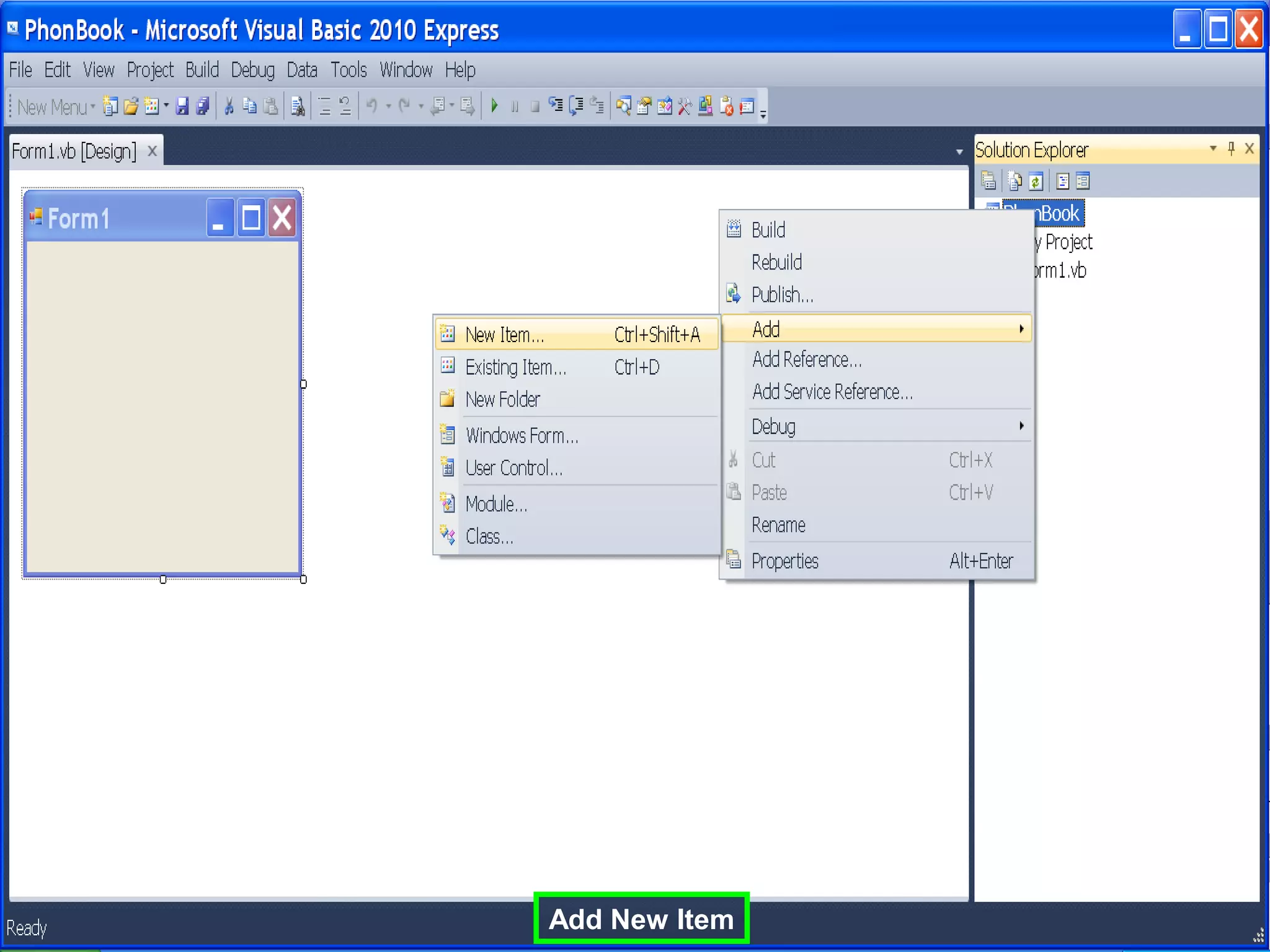Image resolution: width=1270 pixels, height=952 pixels.
Task: Click View Code icon in Solution Explorer
Action: tap(1062, 182)
